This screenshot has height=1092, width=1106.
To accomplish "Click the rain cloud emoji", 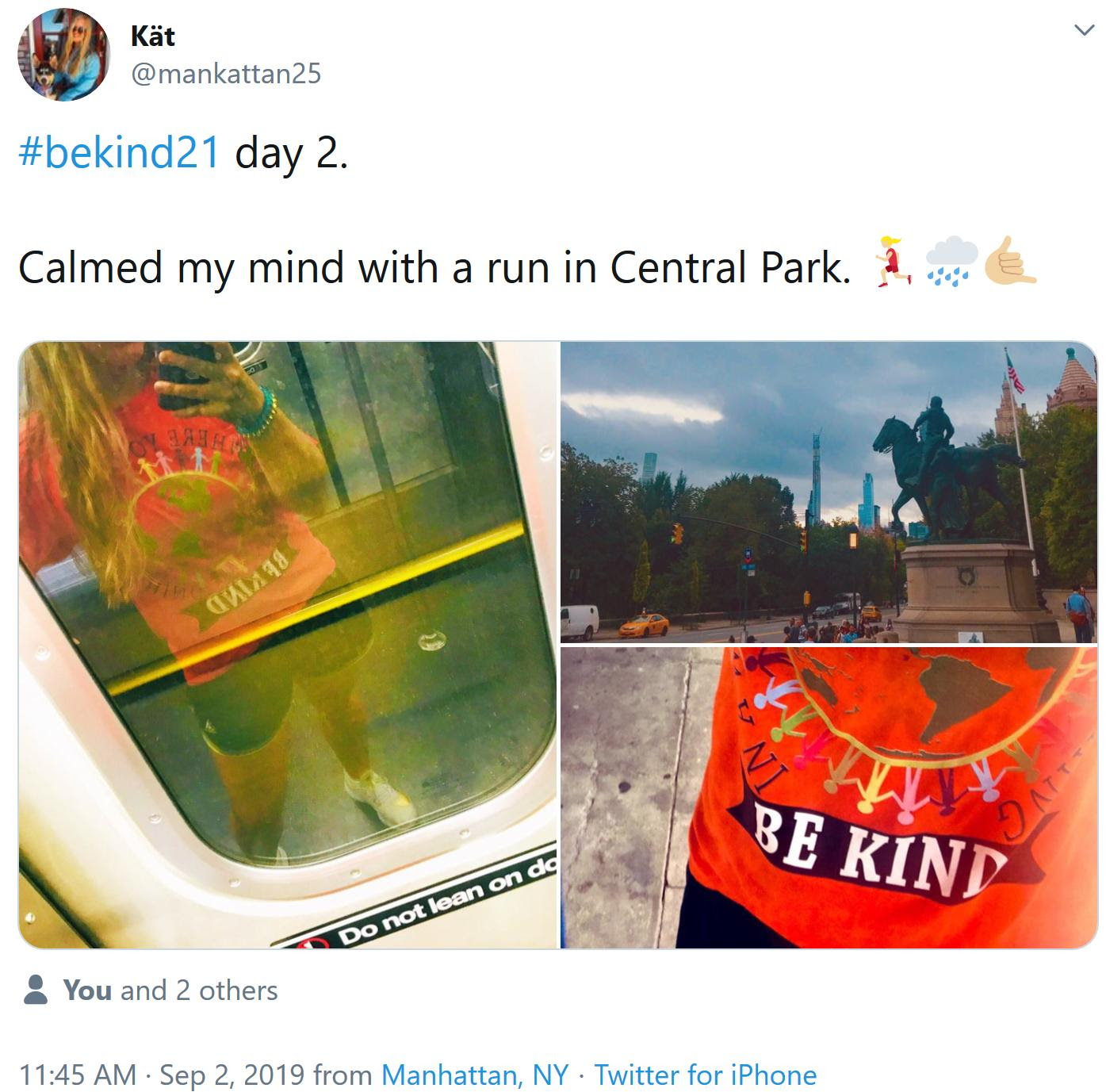I will [951, 262].
